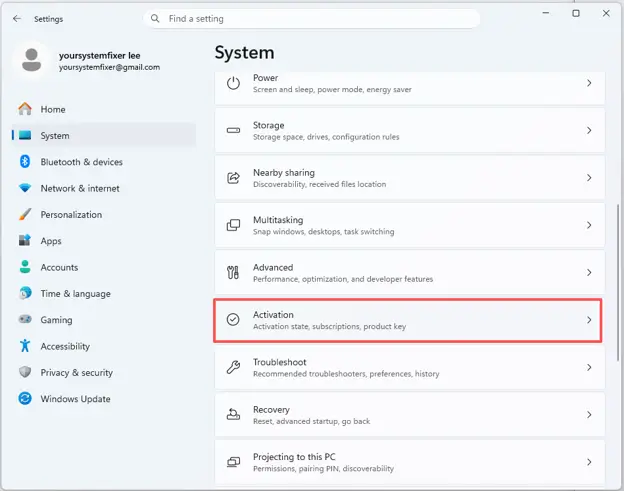Click the Gaming controller icon
The image size is (624, 491).
(x=25, y=319)
